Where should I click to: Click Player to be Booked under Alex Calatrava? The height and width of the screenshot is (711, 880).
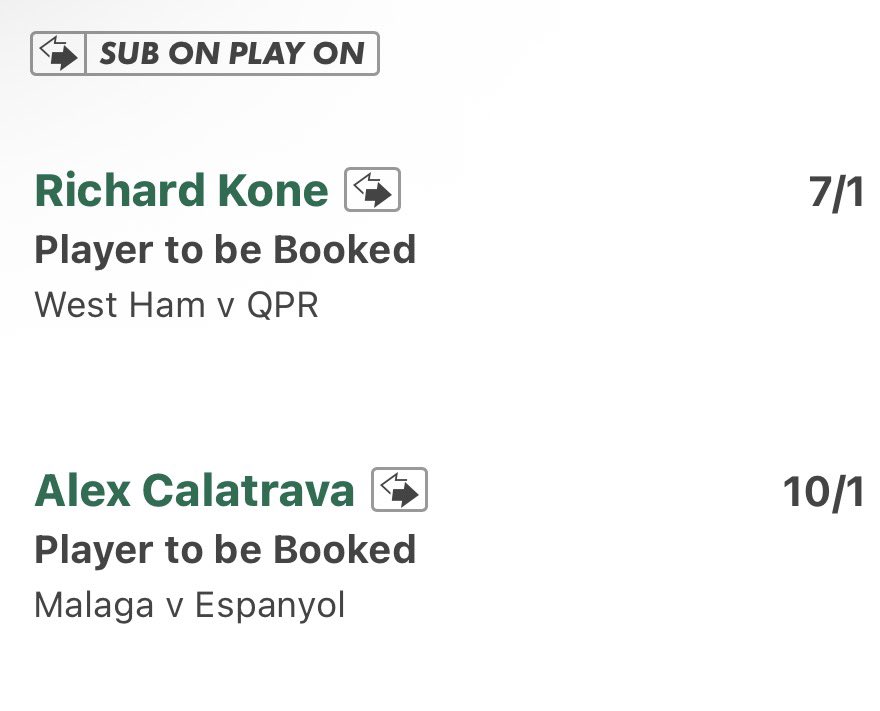click(225, 549)
